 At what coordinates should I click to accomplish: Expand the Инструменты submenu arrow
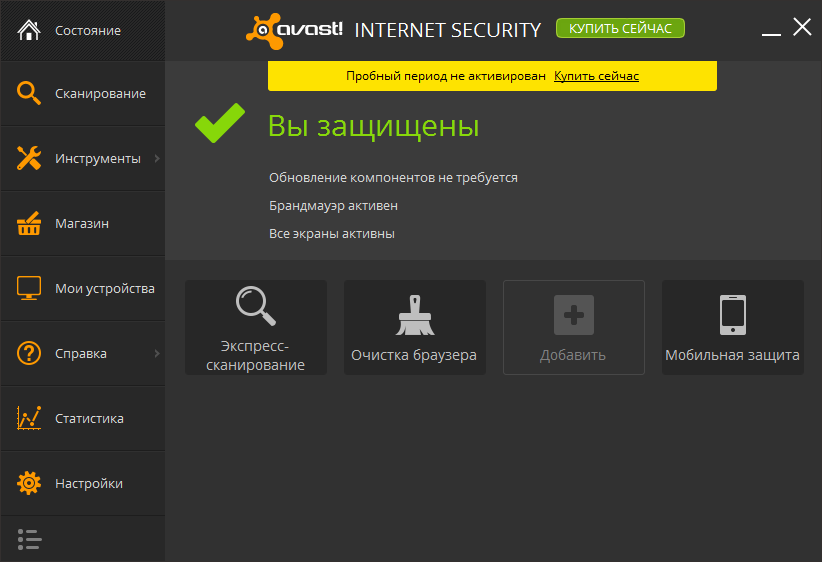[x=157, y=158]
